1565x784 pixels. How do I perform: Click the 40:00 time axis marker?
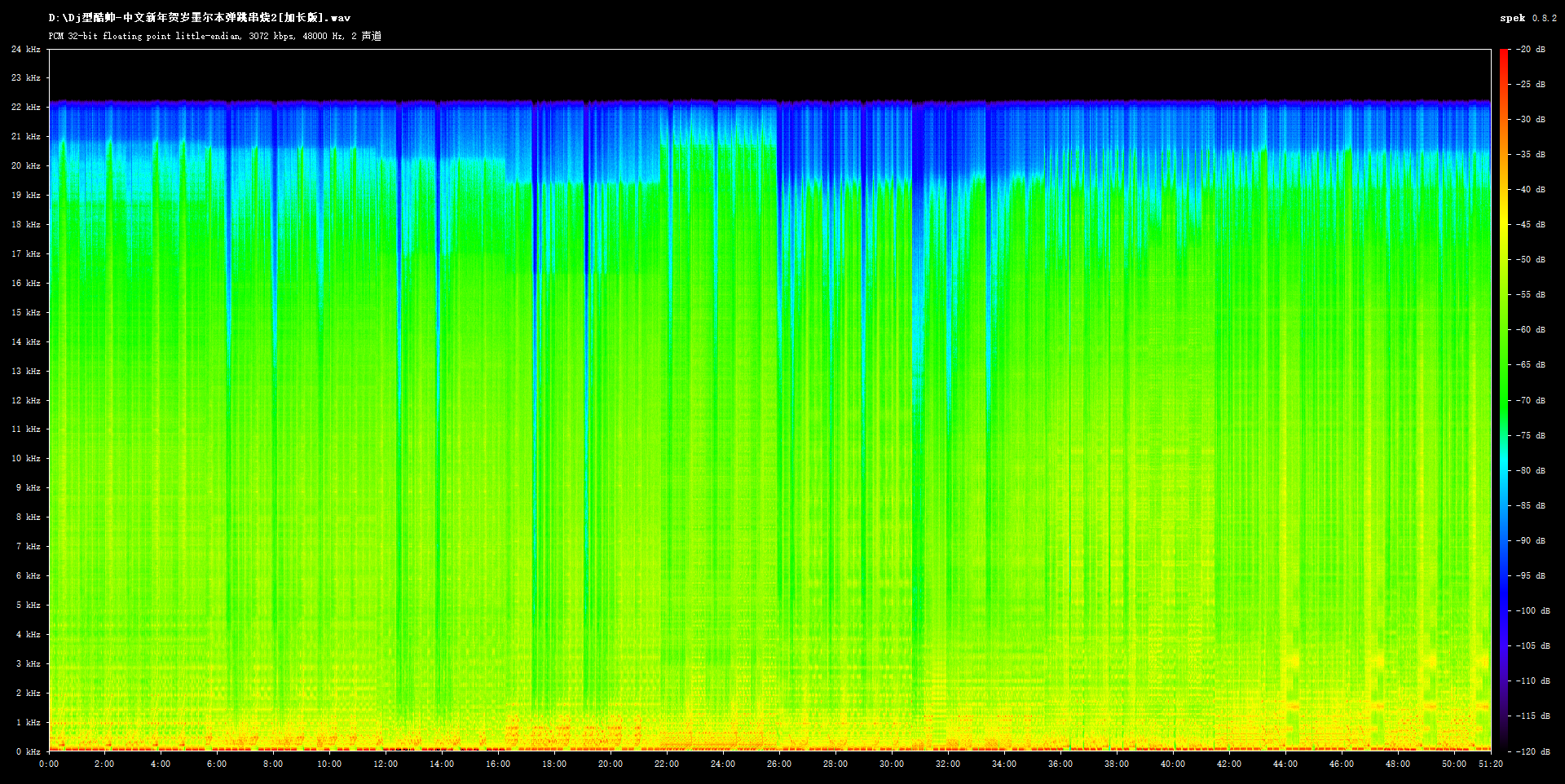pos(1172,764)
